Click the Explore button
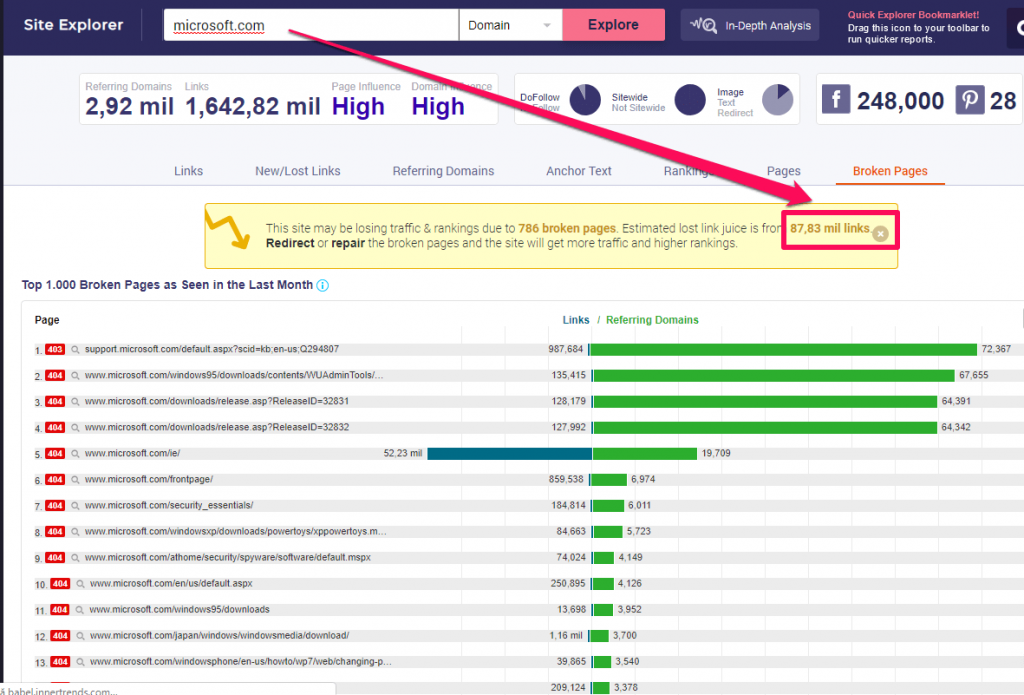Viewport: 1024px width, 695px height. 613,25
